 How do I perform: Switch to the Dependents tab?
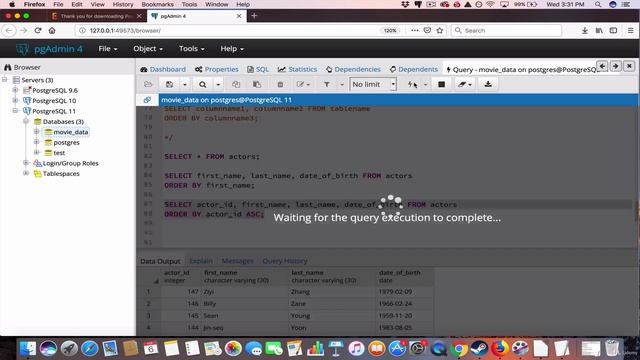(413, 69)
